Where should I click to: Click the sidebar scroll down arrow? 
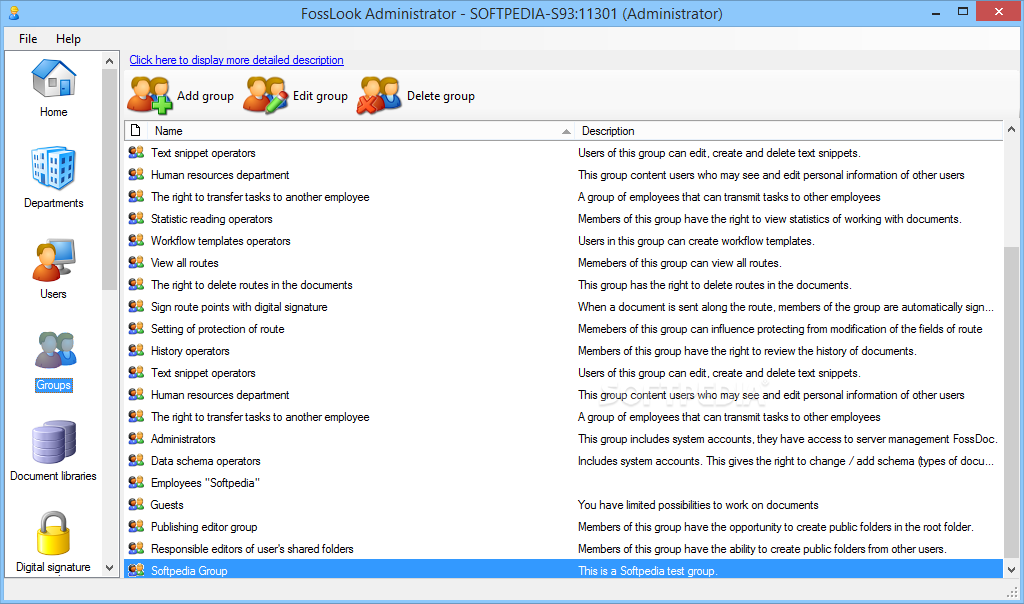pyautogui.click(x=110, y=567)
